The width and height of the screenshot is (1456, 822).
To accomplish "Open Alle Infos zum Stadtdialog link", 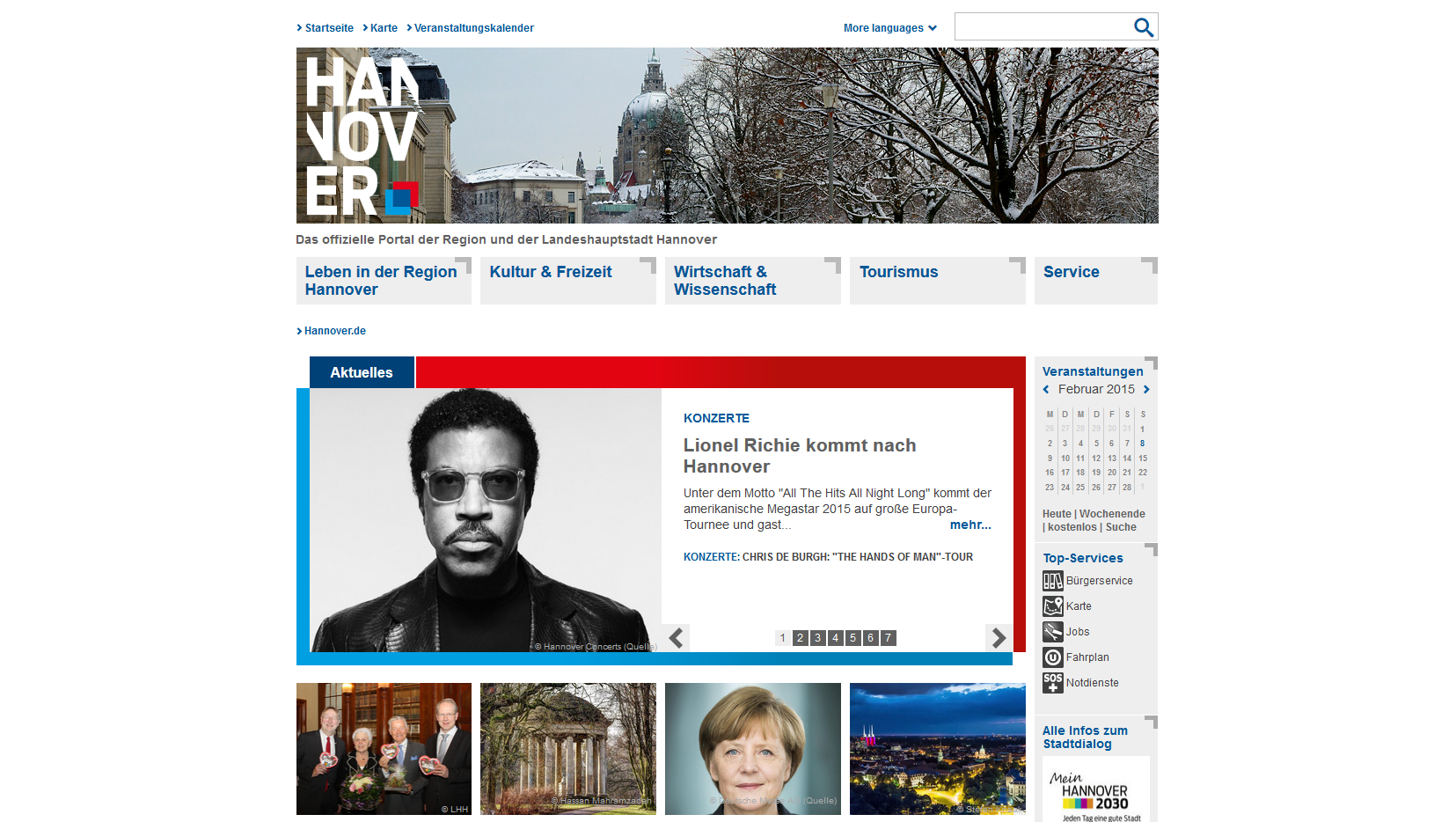I will (1085, 738).
